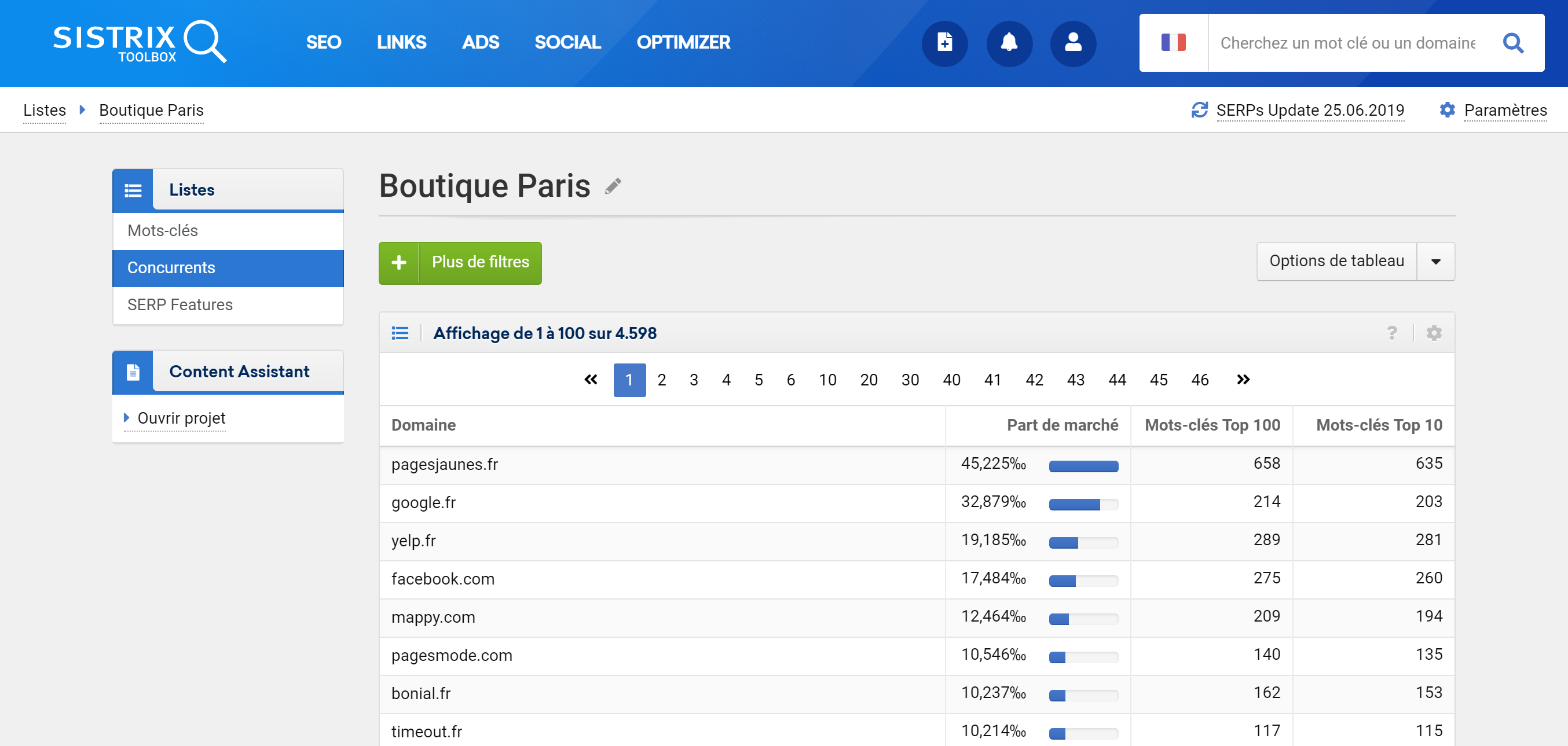Open the LINKS menu
The width and height of the screenshot is (1568, 746).
[401, 43]
